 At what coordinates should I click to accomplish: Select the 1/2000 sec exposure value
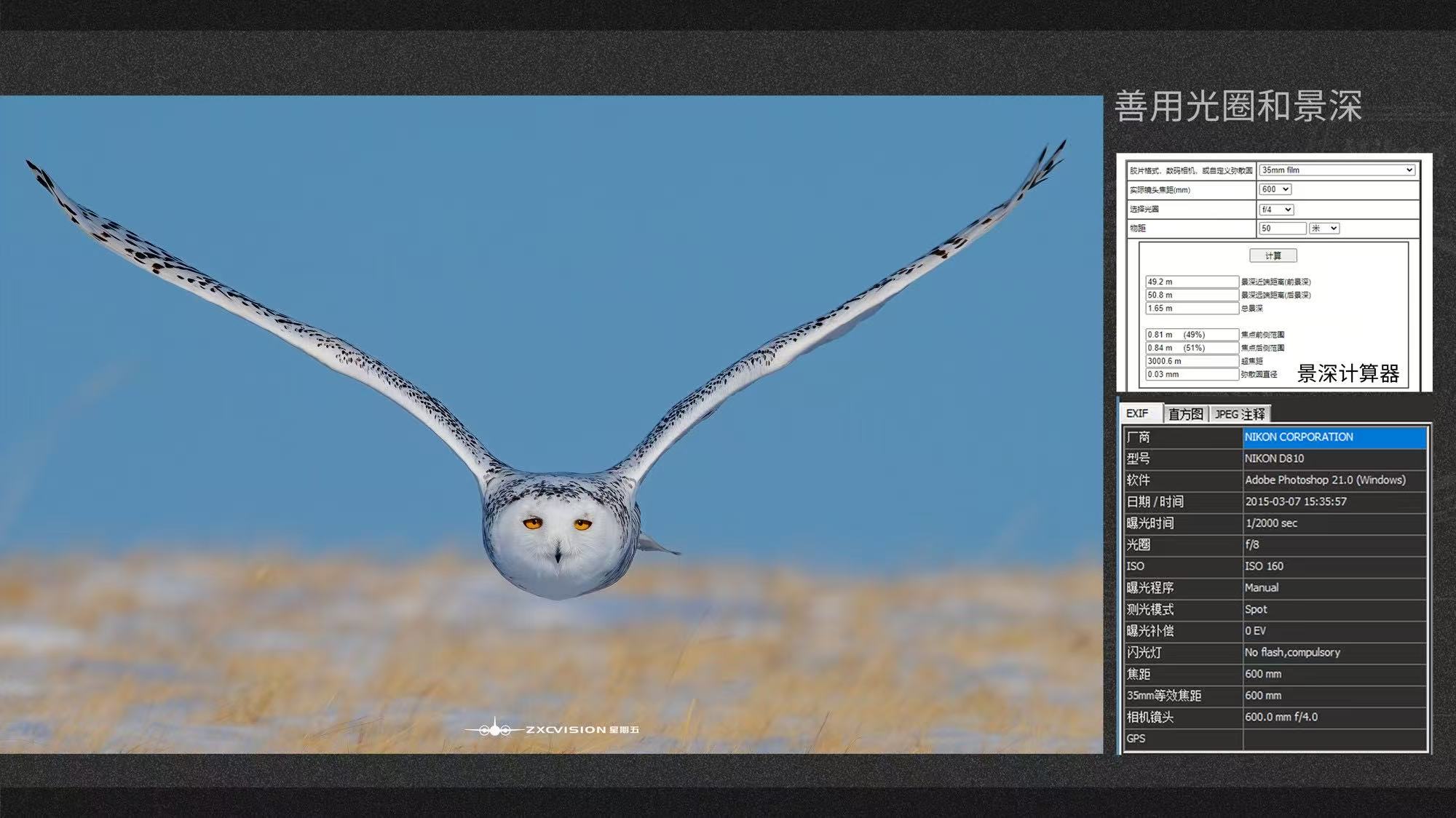1334,523
